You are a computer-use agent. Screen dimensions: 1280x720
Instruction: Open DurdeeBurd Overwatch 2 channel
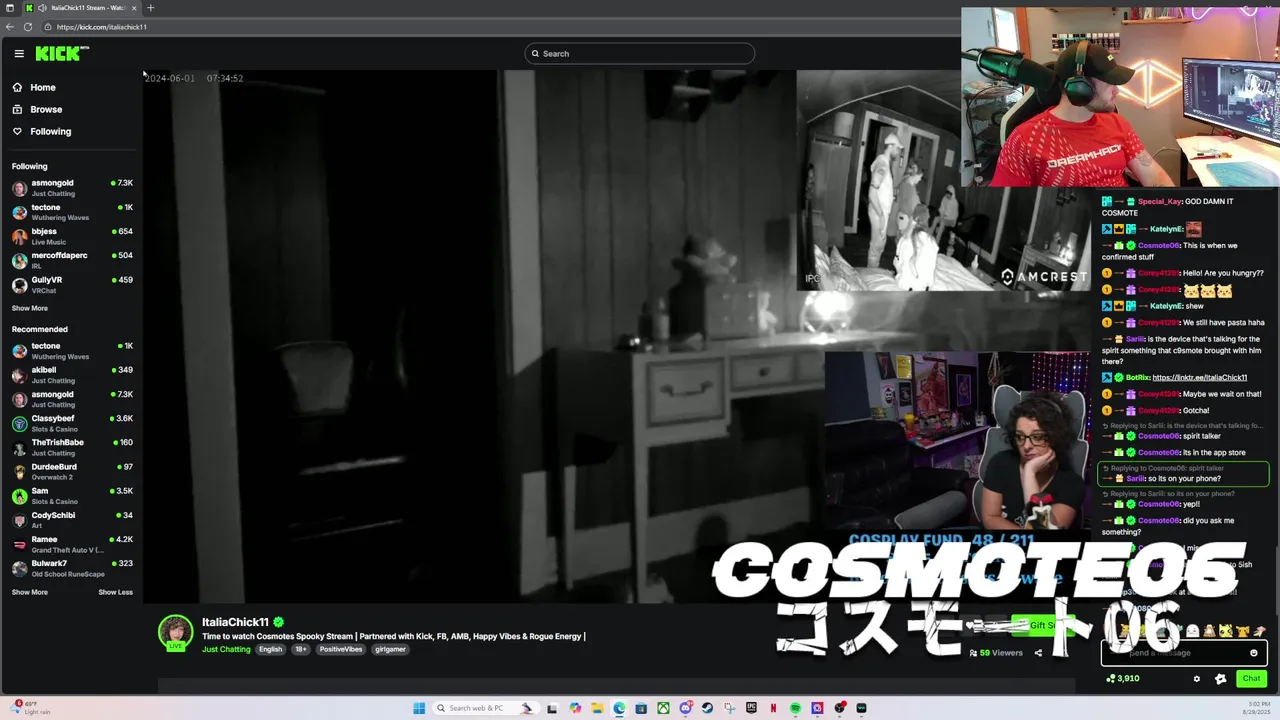coord(72,472)
